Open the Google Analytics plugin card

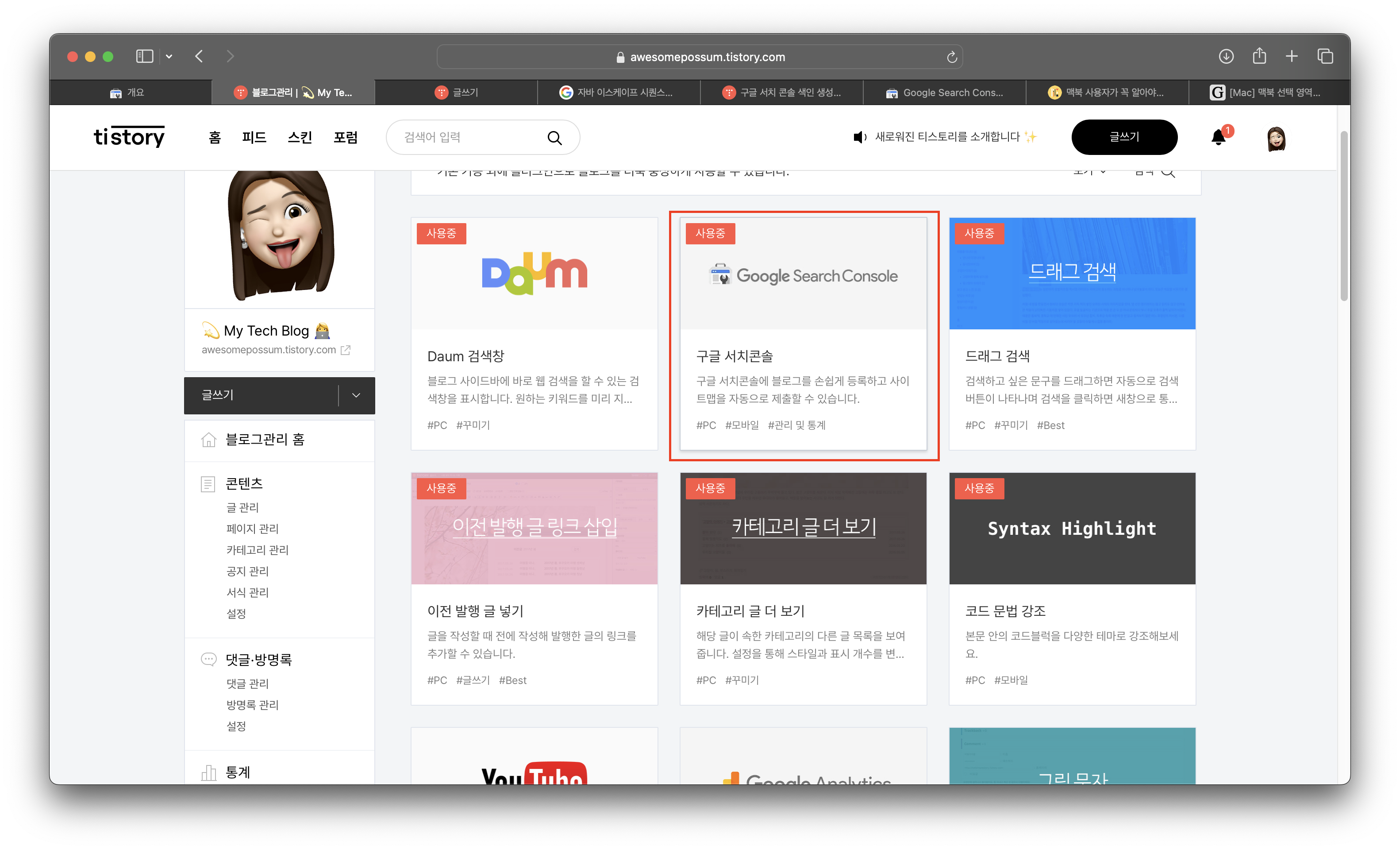point(803,756)
